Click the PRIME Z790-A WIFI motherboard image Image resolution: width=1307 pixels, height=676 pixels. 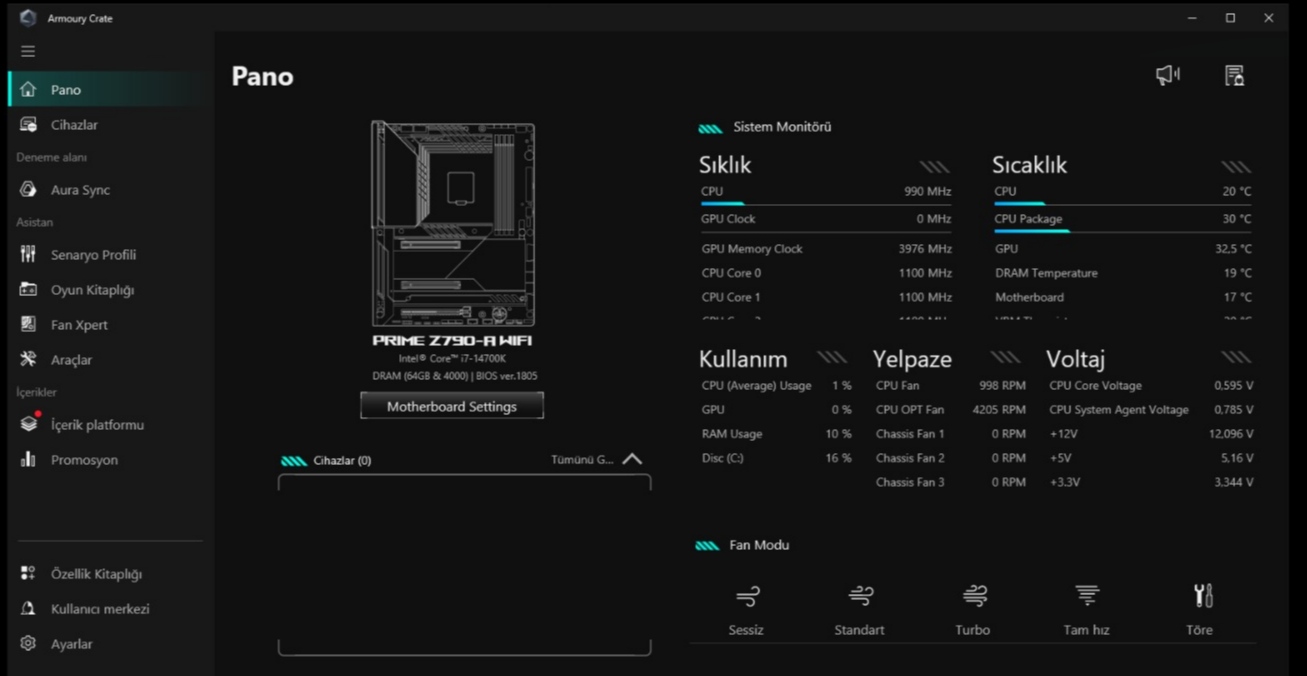[452, 224]
